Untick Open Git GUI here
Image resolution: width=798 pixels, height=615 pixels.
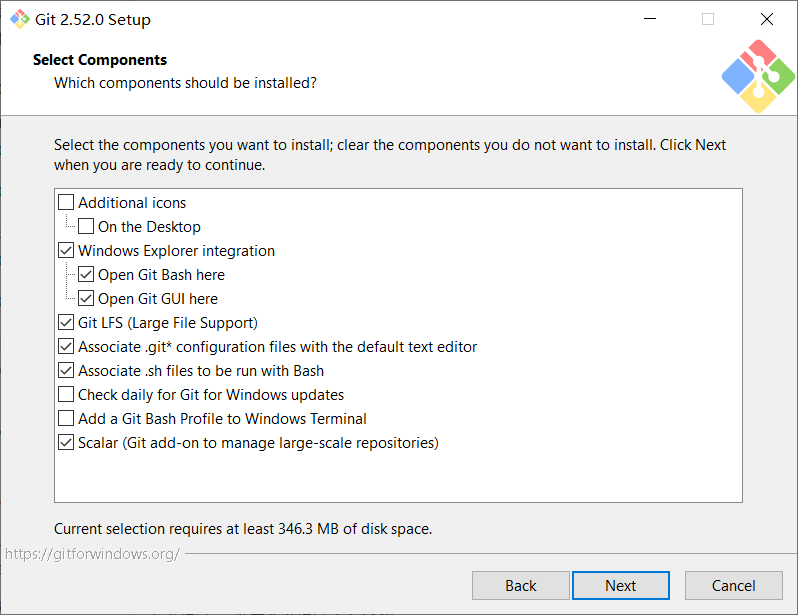pos(86,299)
